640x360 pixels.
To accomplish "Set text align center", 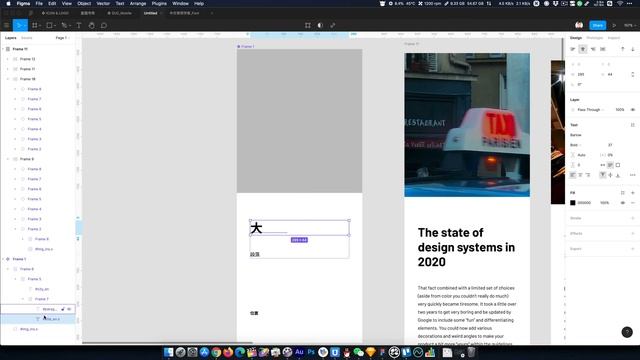I will click(x=580, y=175).
